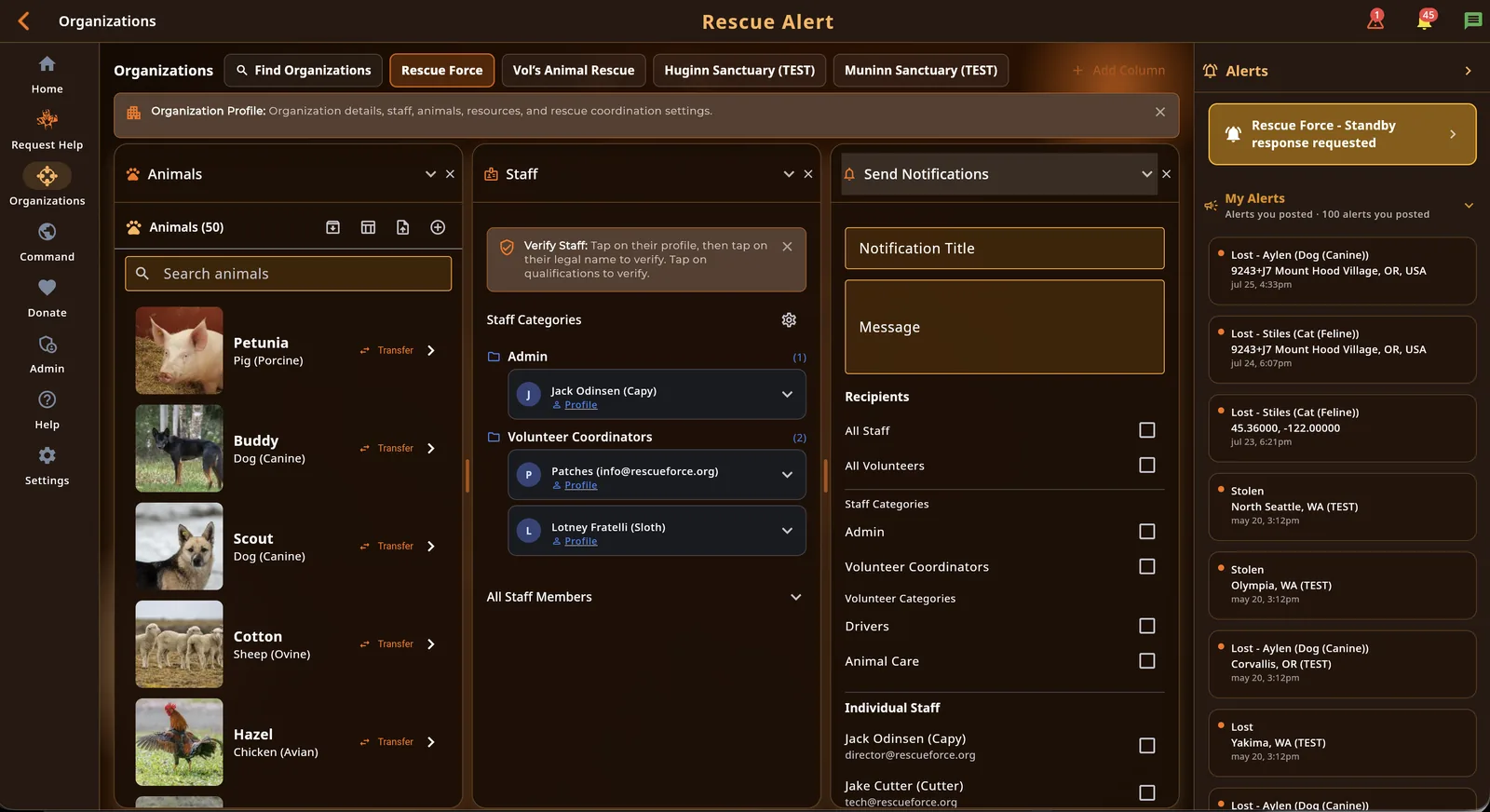
Task: Collapse the Staff panel chevron
Action: [x=789, y=174]
